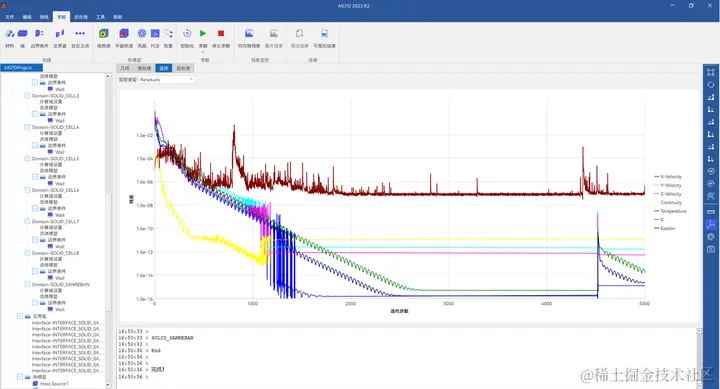Open the 工具 (Tools) menu
The image size is (720, 389).
(x=101, y=17)
